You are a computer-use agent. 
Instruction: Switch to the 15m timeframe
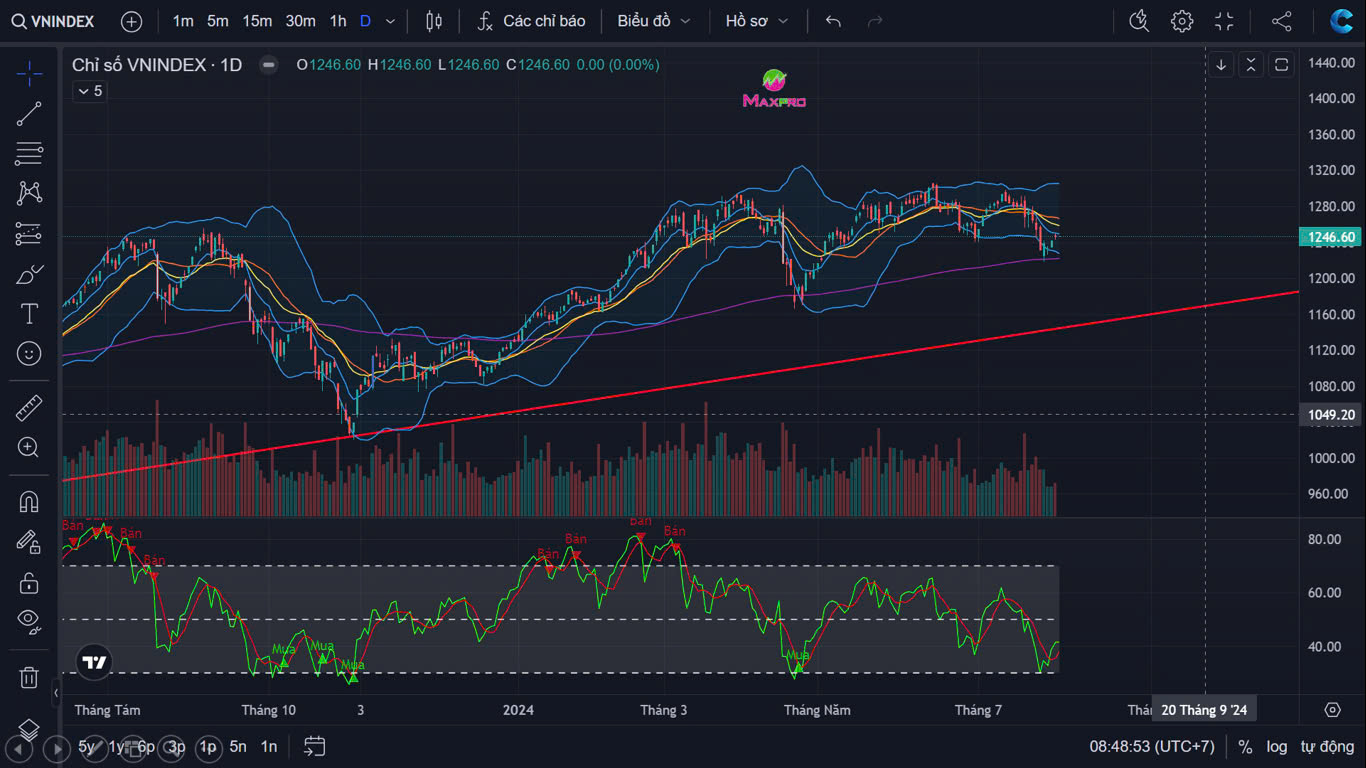click(257, 21)
